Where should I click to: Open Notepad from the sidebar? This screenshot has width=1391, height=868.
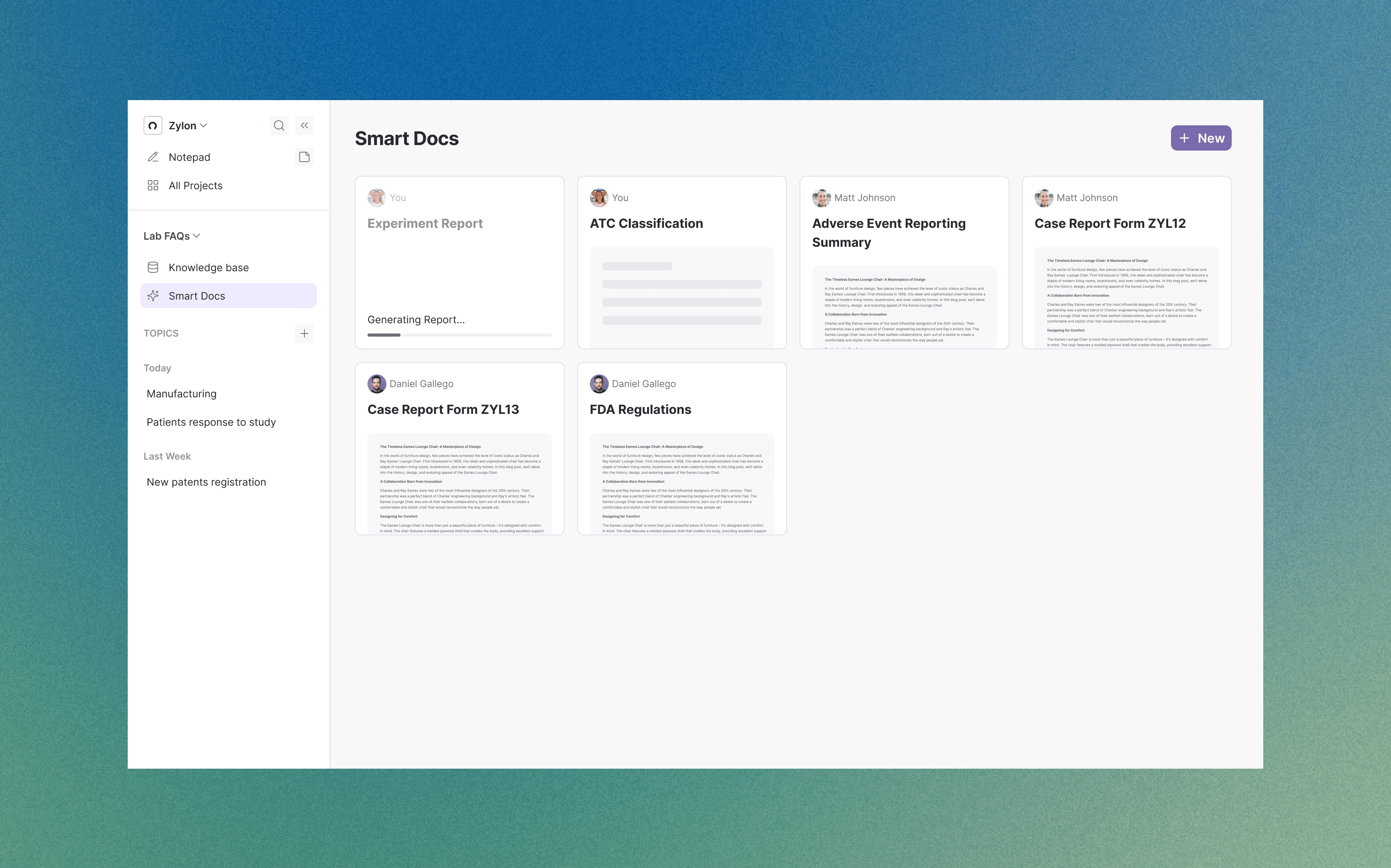[189, 157]
